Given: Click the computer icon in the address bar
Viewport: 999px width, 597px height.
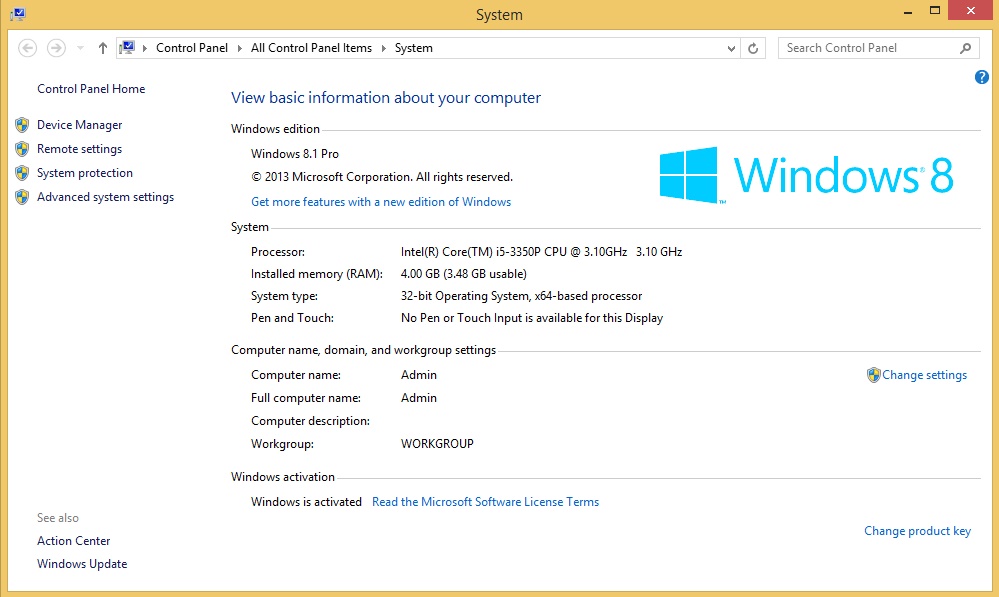Looking at the screenshot, I should 127,48.
